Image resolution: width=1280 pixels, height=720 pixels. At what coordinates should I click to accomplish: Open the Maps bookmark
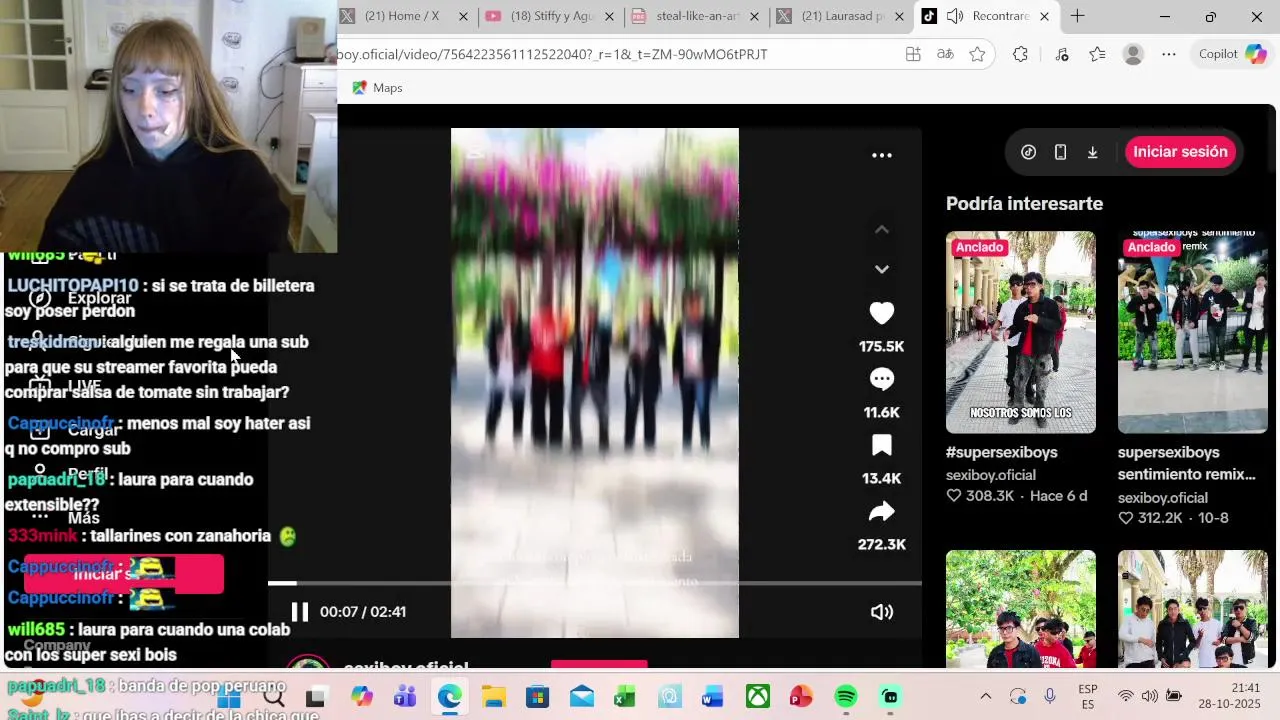[377, 88]
